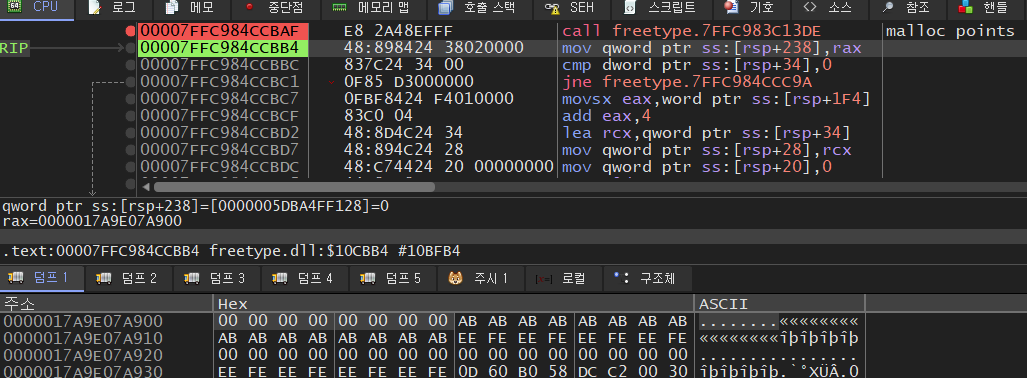Toggle breakpoint bullet at 00007FFC984CCBD7
The width and height of the screenshot is (1027, 378).
tap(130, 150)
